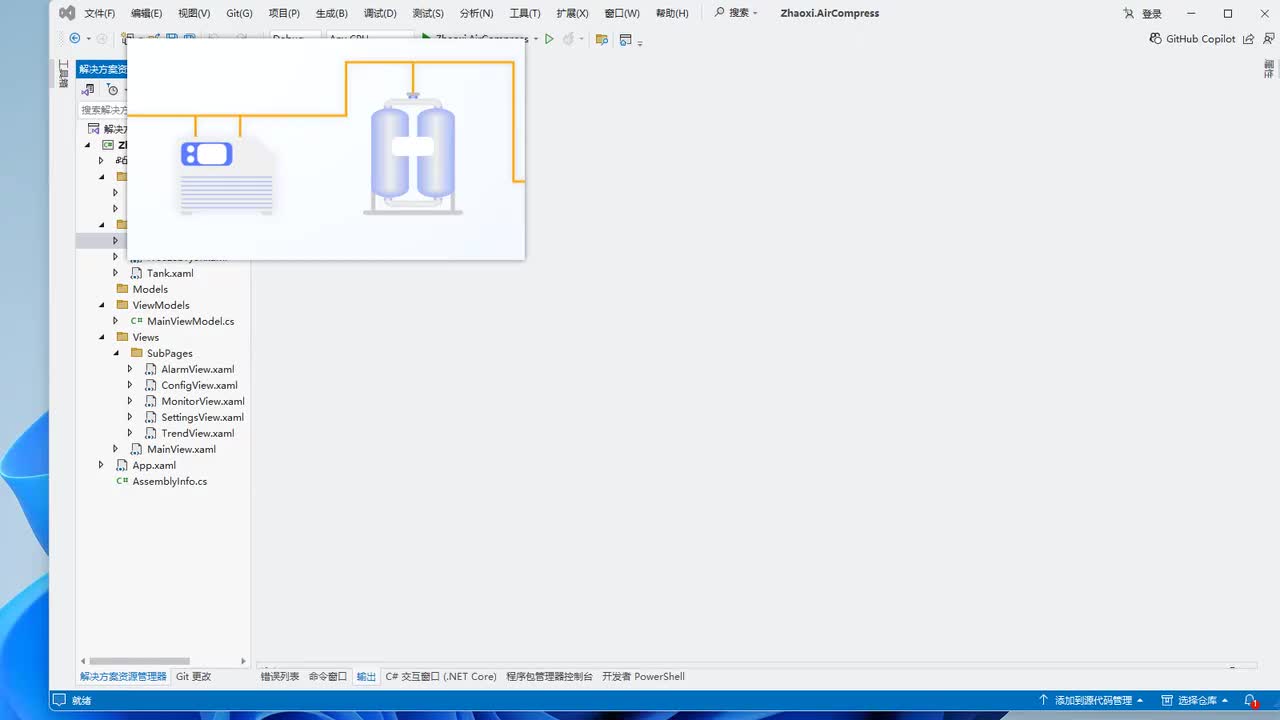This screenshot has height=720, width=1280.
Task: Expand the SettingsView.xaml node
Action: tap(129, 417)
